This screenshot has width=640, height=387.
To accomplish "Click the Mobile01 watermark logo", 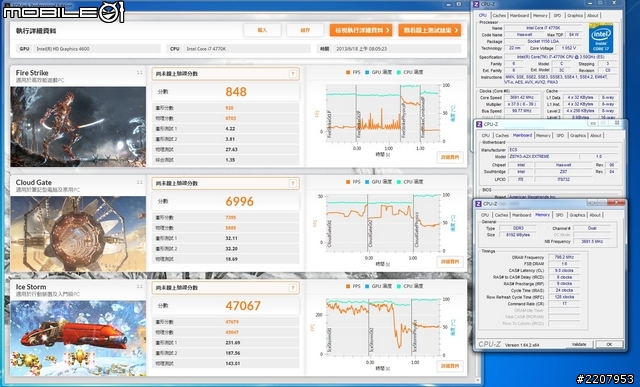I will [x=63, y=12].
